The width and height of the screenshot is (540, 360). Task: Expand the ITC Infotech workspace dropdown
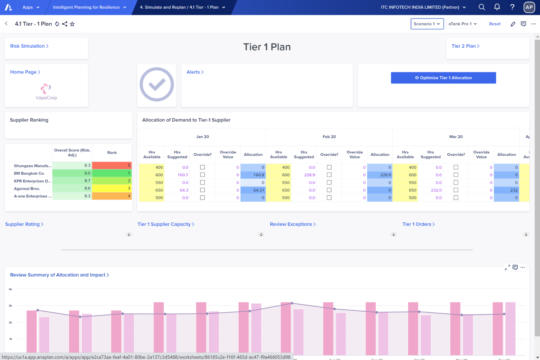coord(423,7)
